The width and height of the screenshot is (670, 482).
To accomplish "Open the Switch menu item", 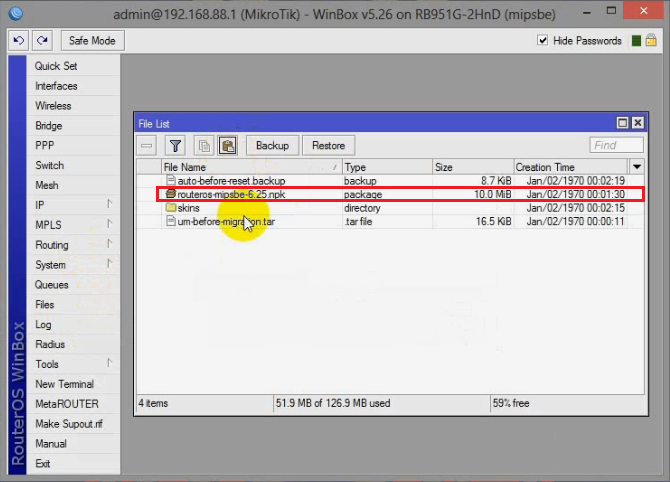I will click(x=73, y=165).
